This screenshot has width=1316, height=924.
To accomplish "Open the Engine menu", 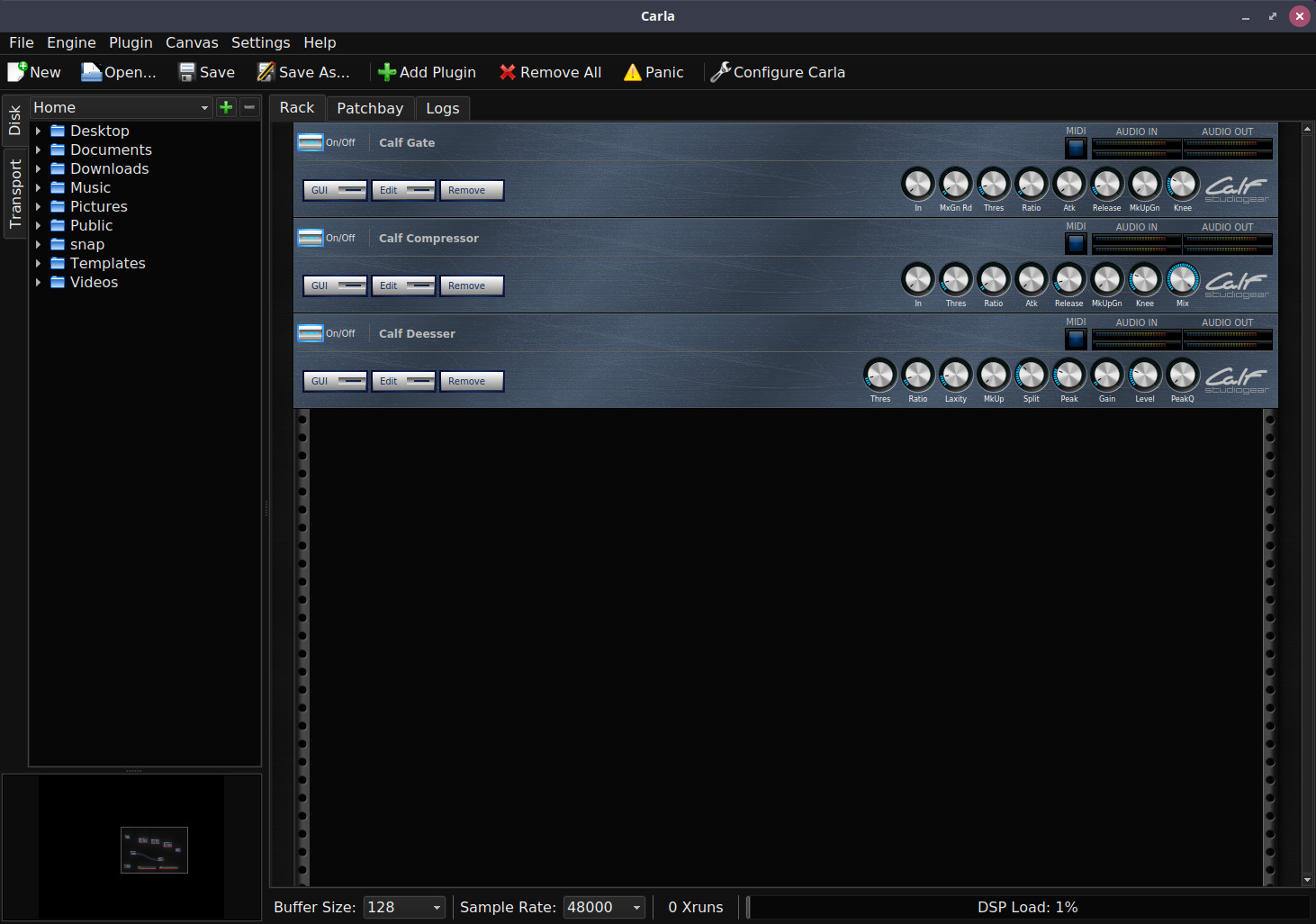I will (x=70, y=42).
